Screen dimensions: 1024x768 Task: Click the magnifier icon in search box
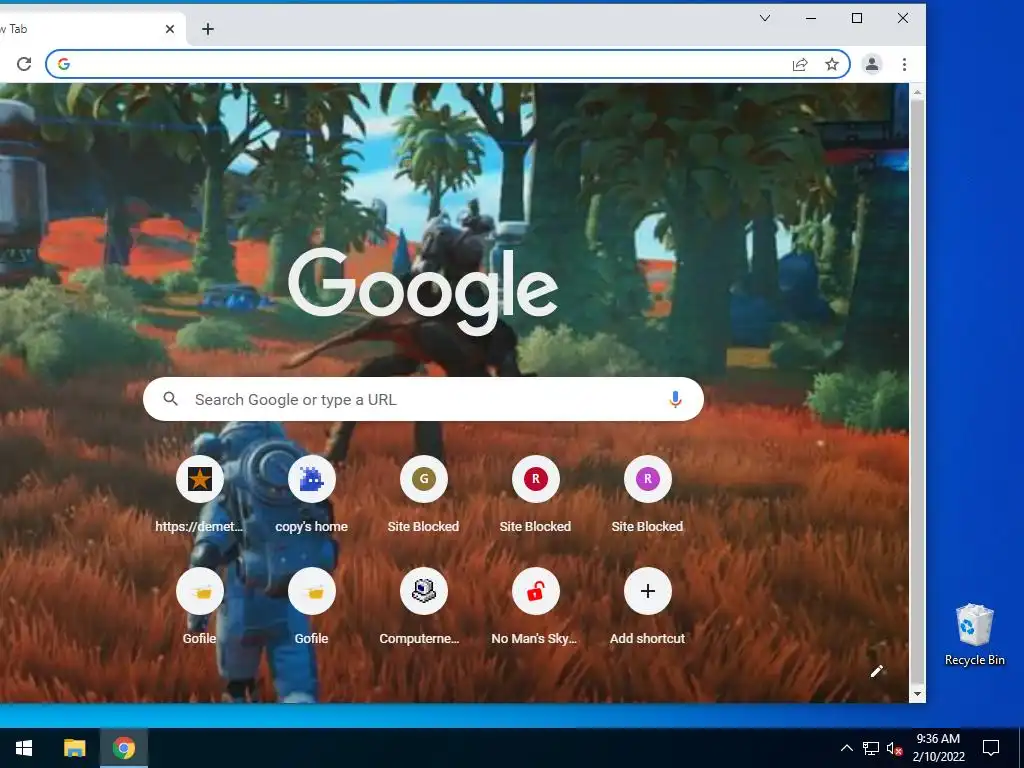[170, 399]
